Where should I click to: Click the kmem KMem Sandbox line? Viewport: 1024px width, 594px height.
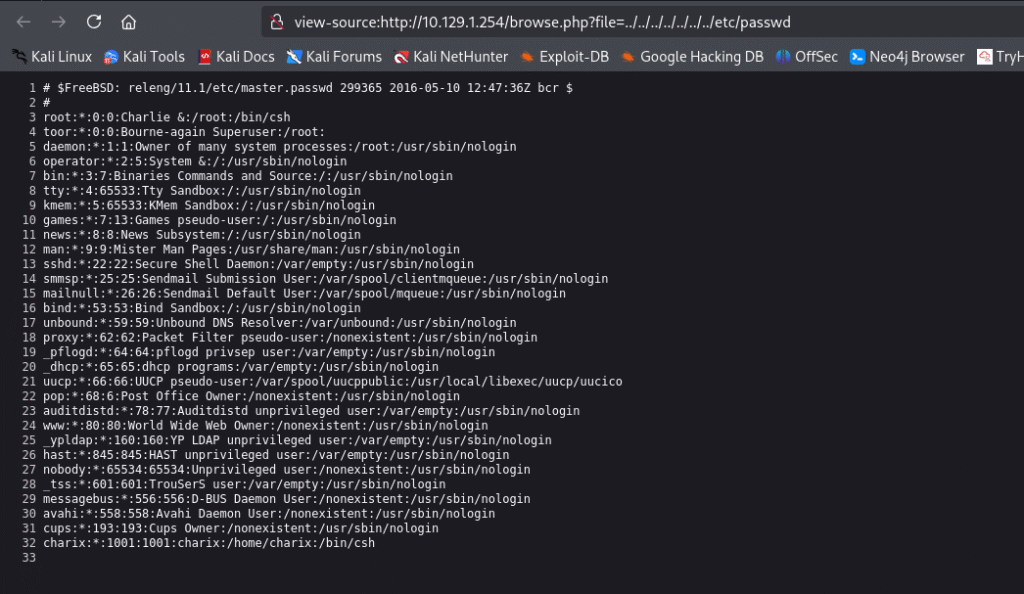(209, 205)
